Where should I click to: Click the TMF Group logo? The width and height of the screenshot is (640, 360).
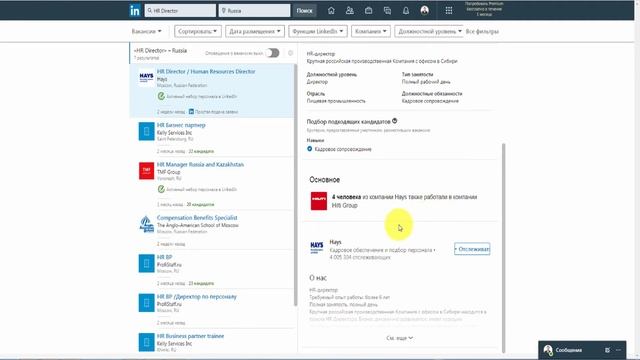(147, 171)
